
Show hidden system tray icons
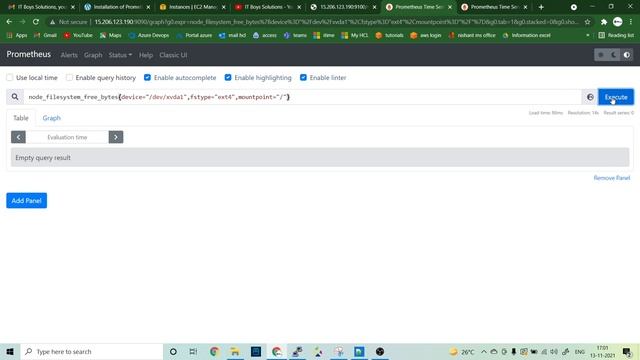coord(484,351)
